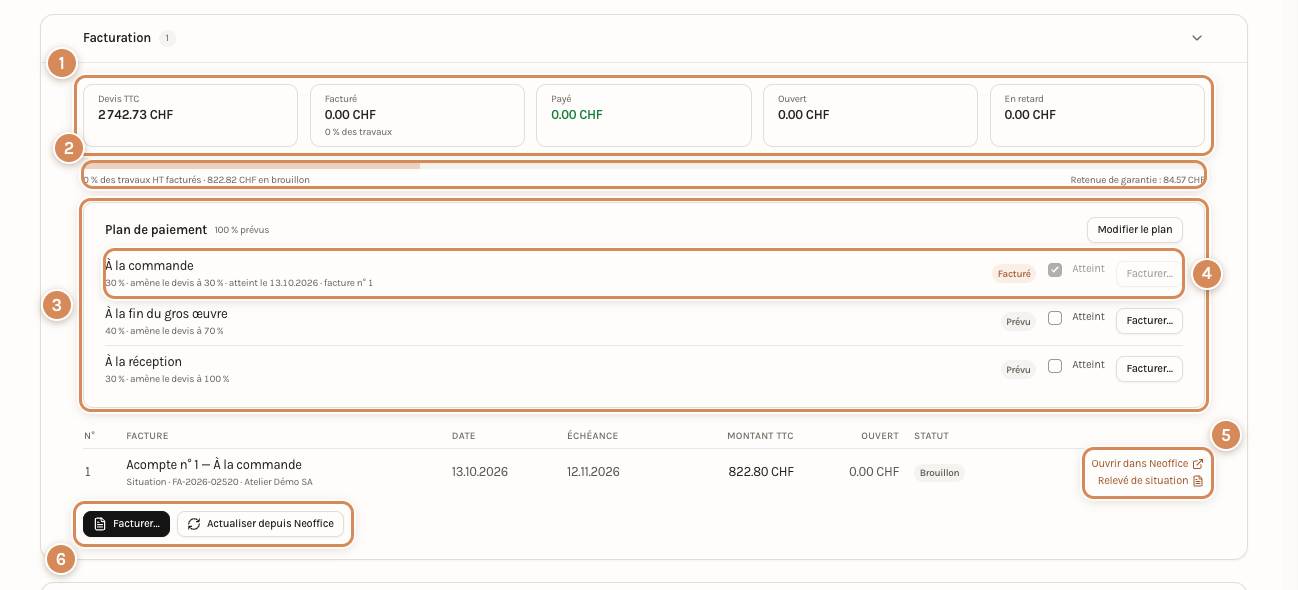Image resolution: width=1298 pixels, height=590 pixels.
Task: Click the À la réception milestone title
Action: (x=143, y=362)
